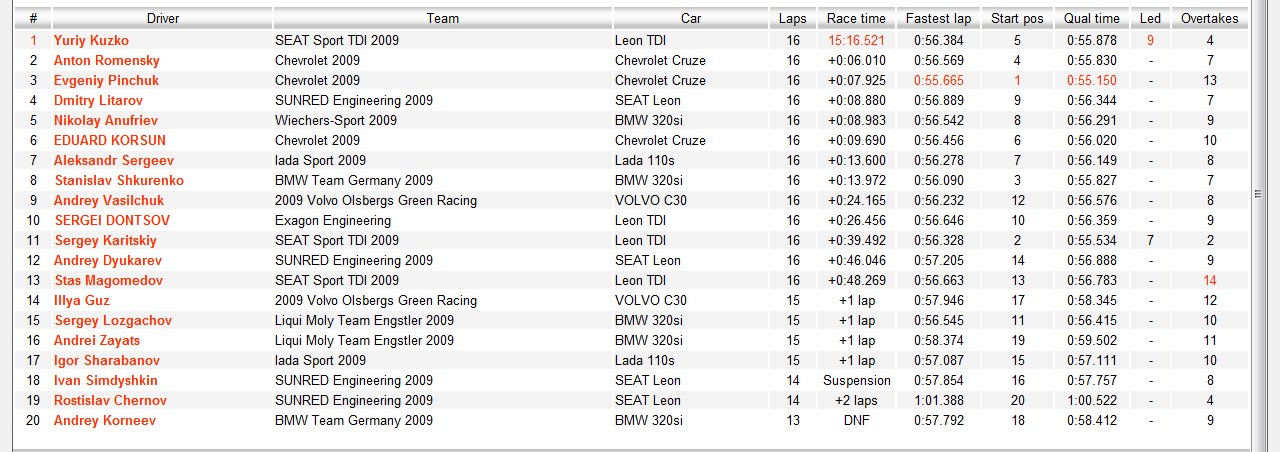The height and width of the screenshot is (452, 1280).
Task: Open driver Yuriy Kuzko link
Action: pos(91,40)
